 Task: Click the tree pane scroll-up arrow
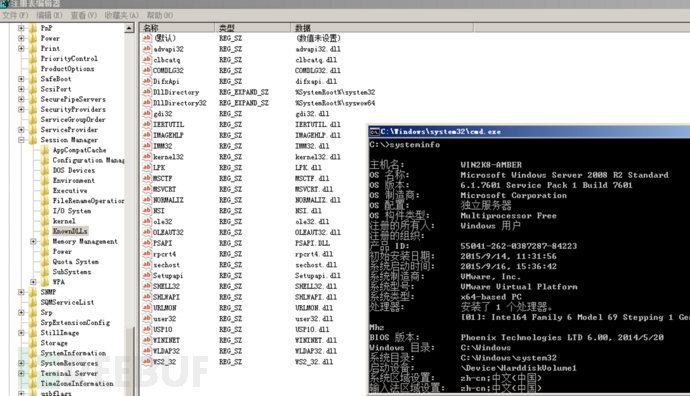(129, 28)
